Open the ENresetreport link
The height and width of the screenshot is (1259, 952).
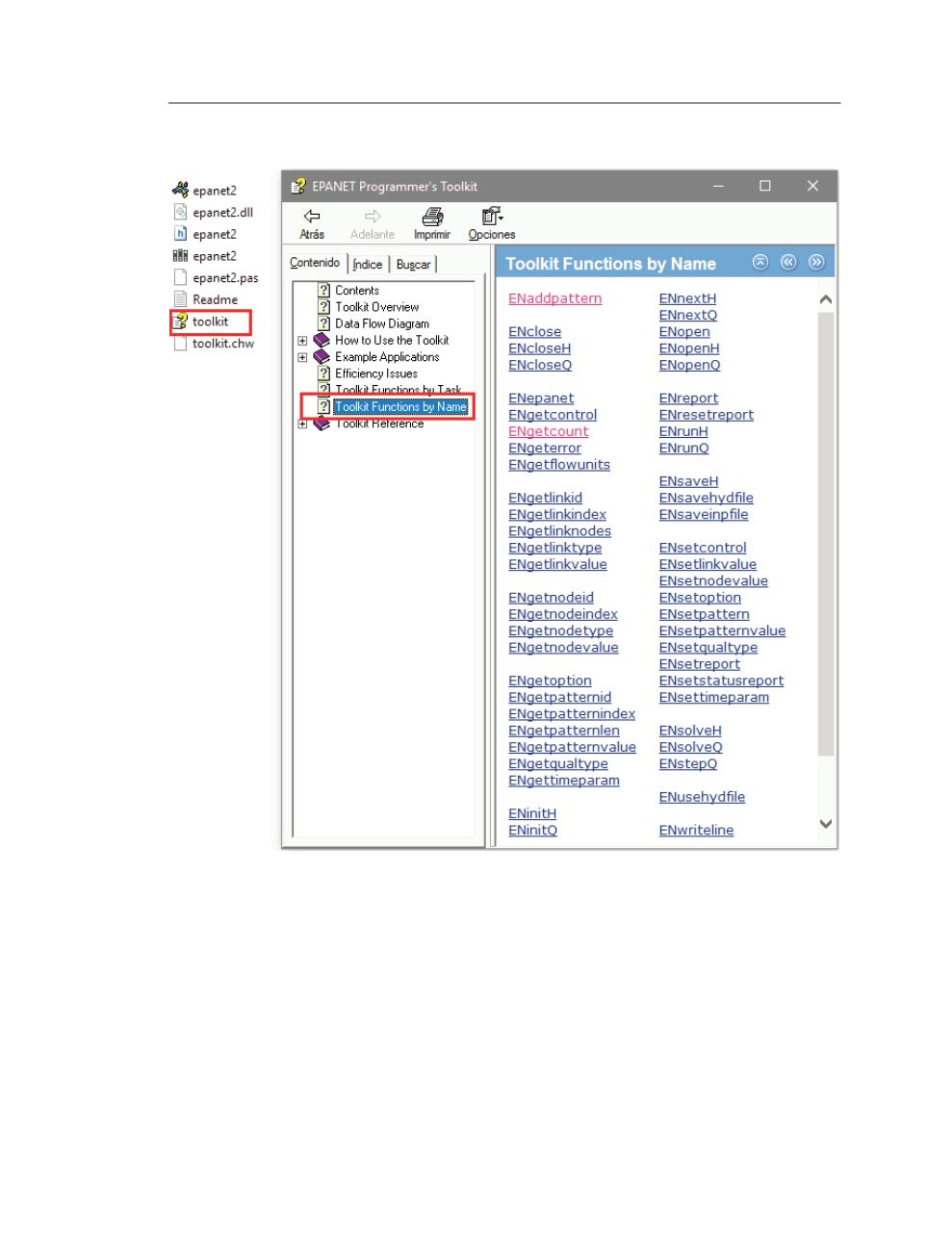click(x=707, y=415)
